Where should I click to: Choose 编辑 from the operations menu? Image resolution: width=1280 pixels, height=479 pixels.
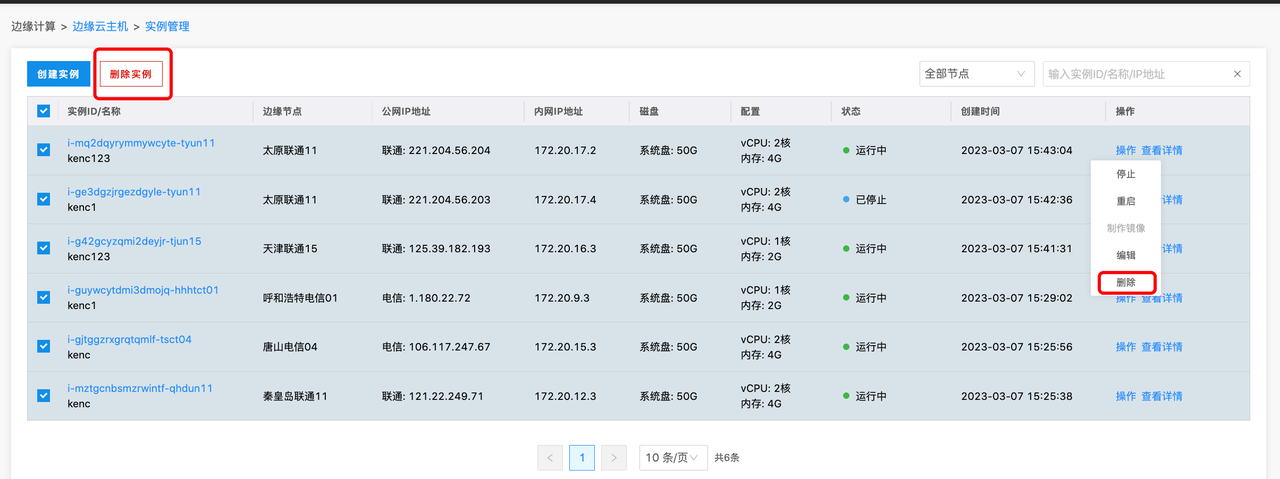(x=1125, y=255)
